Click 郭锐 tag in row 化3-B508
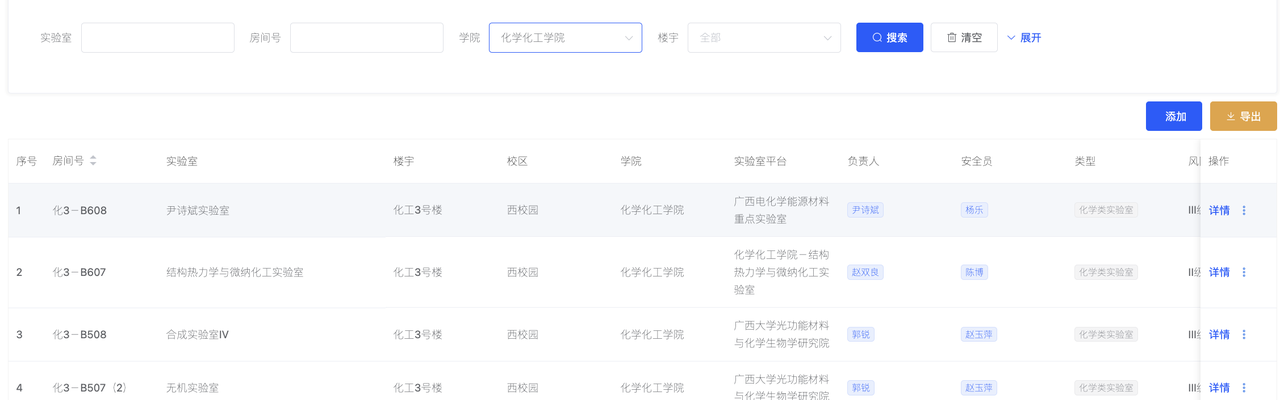The width and height of the screenshot is (1280, 400). pyautogui.click(x=860, y=334)
